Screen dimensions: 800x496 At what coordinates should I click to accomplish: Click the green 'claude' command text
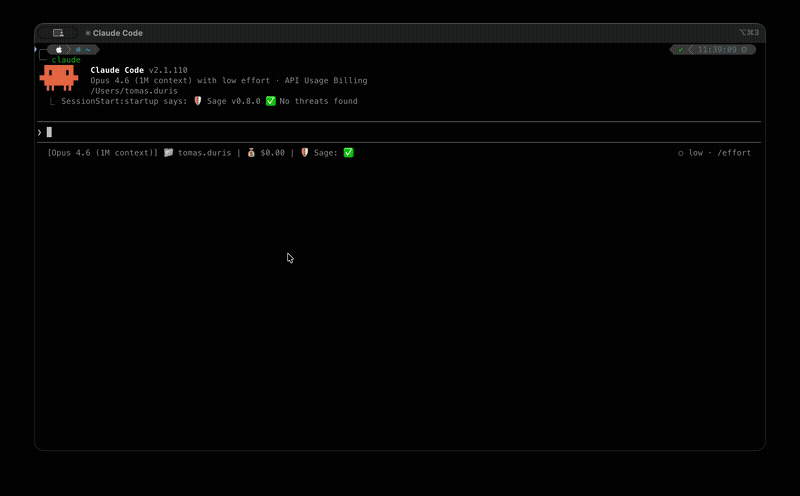tap(66, 60)
